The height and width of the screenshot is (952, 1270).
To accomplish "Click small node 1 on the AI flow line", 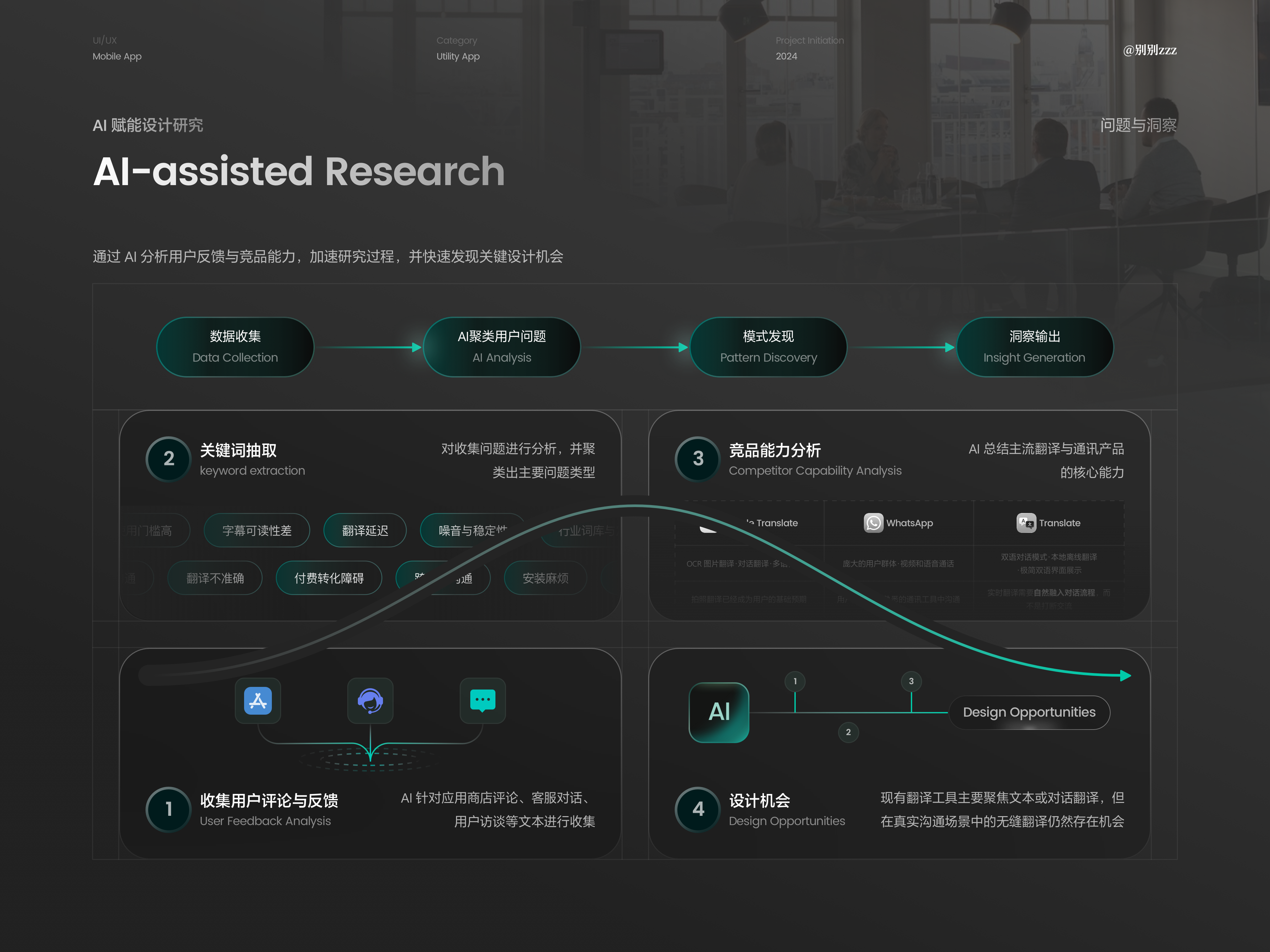I will click(x=795, y=681).
